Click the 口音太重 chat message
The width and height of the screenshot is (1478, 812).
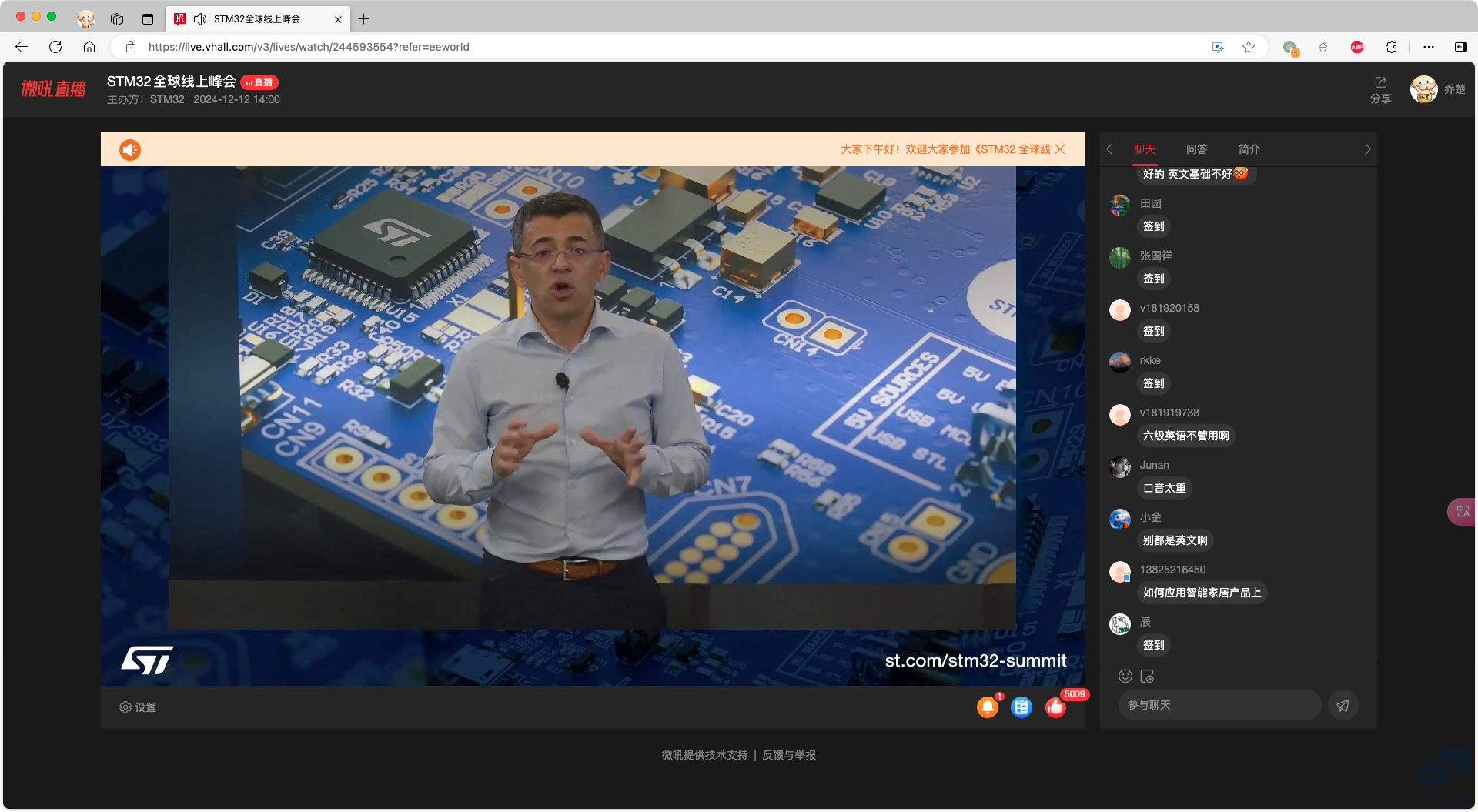click(x=1164, y=488)
